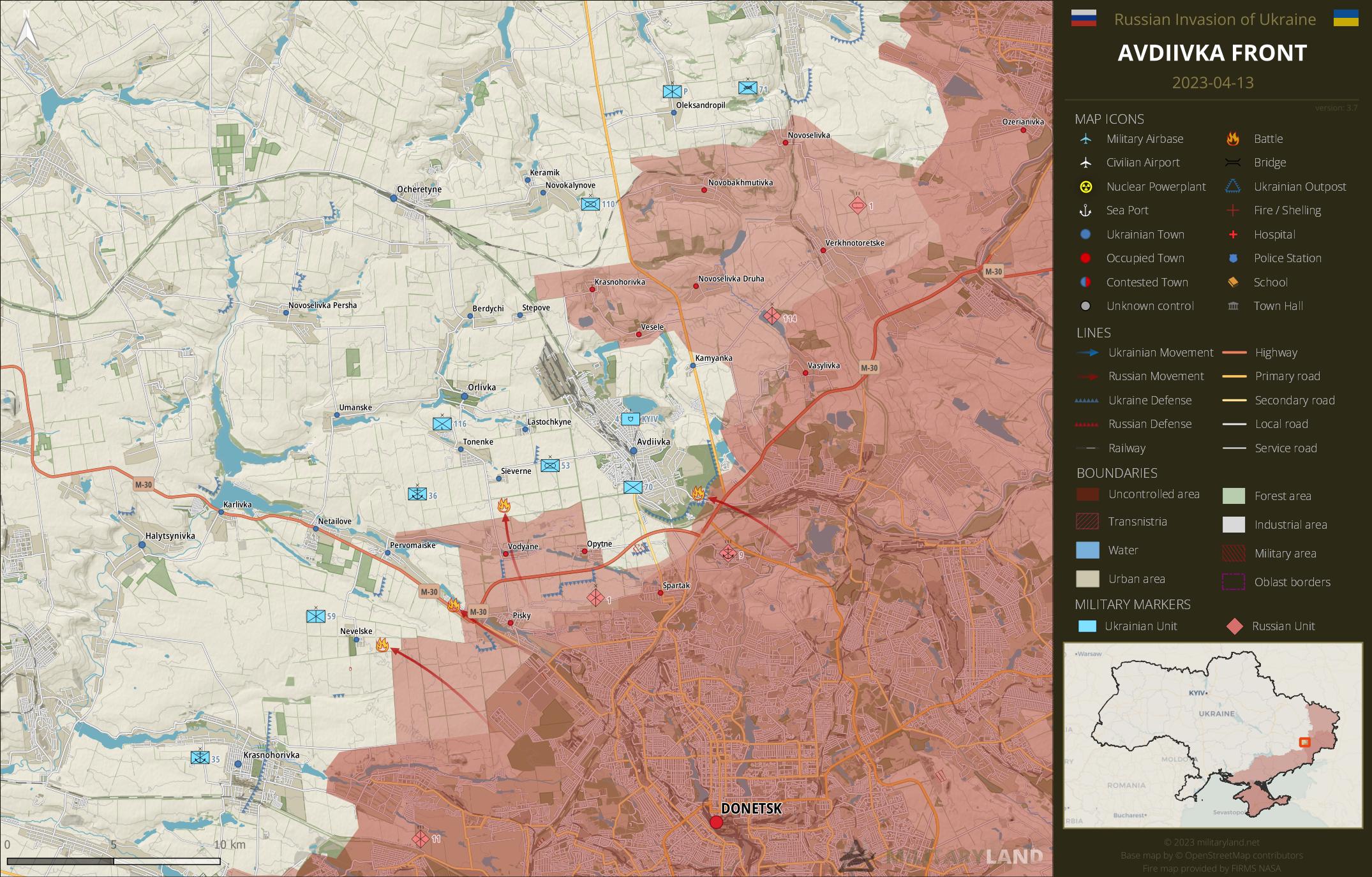The image size is (1372, 877).
Task: Click the Russian unit 11 marker near bottom
Action: coord(421,839)
